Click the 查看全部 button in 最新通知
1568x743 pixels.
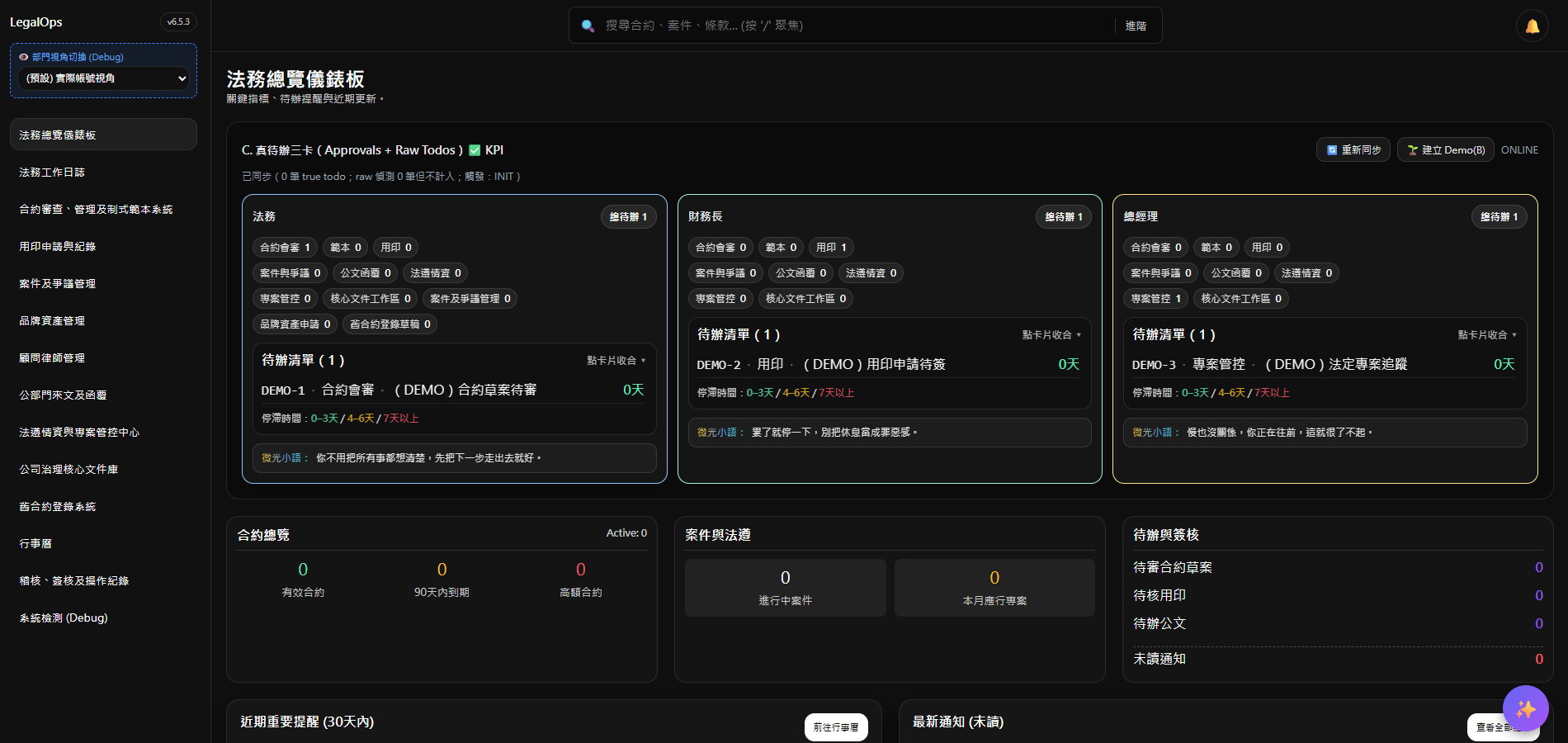tap(1503, 727)
